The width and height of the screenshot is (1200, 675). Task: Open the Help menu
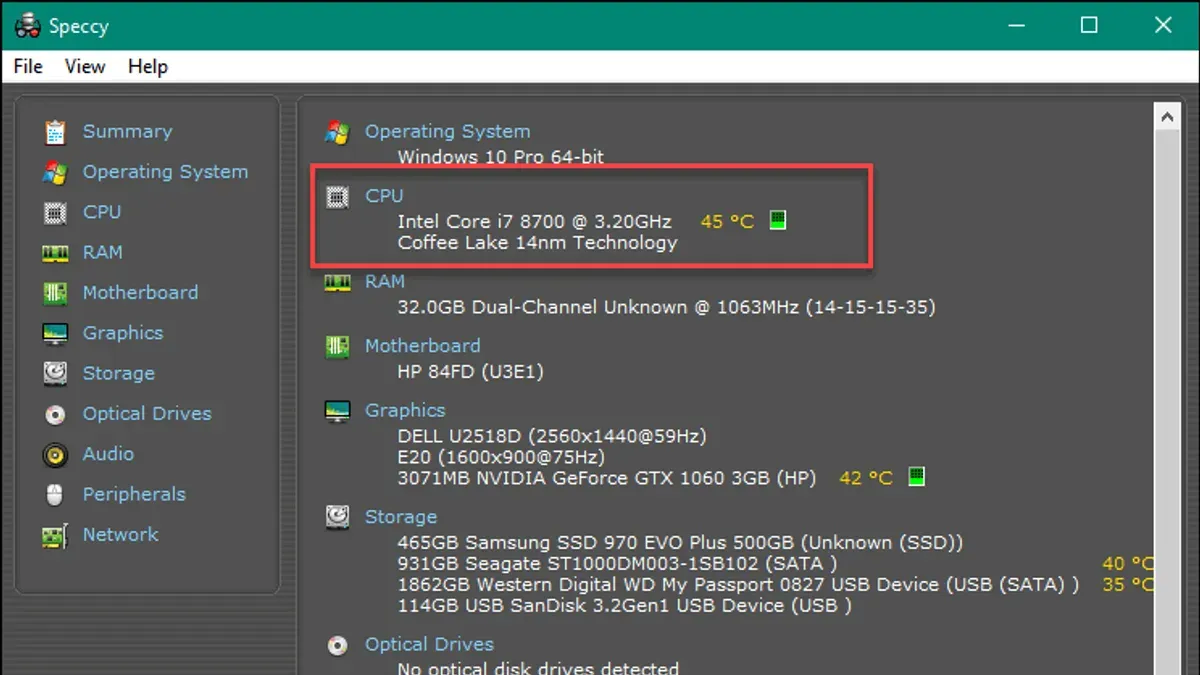(x=148, y=67)
